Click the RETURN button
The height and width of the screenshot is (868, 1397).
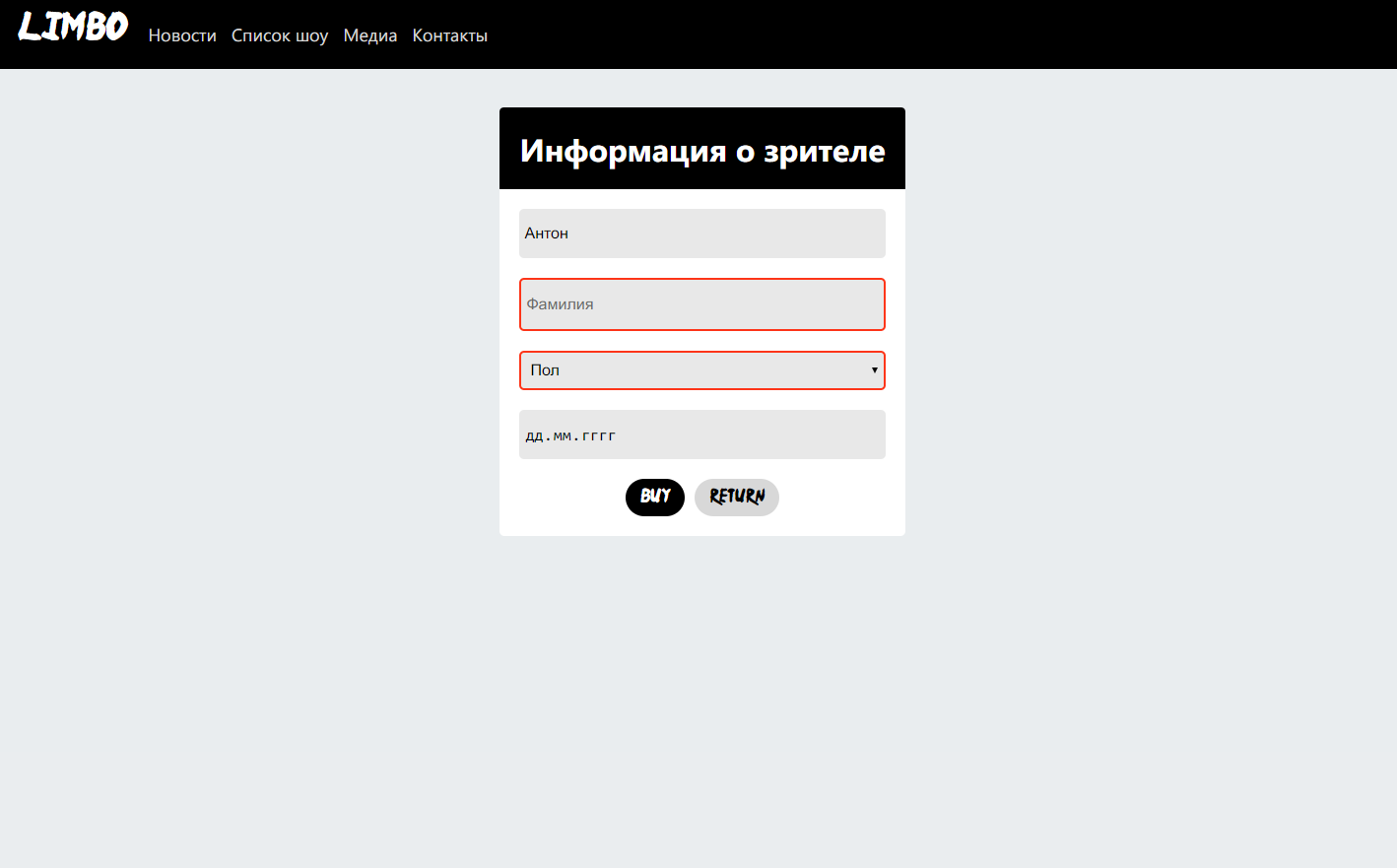click(x=737, y=497)
